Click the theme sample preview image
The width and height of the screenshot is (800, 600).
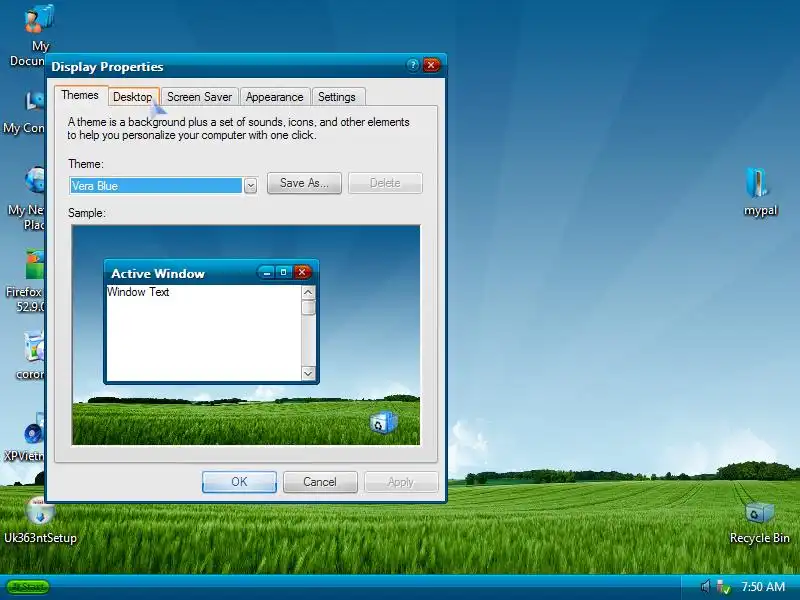click(246, 335)
